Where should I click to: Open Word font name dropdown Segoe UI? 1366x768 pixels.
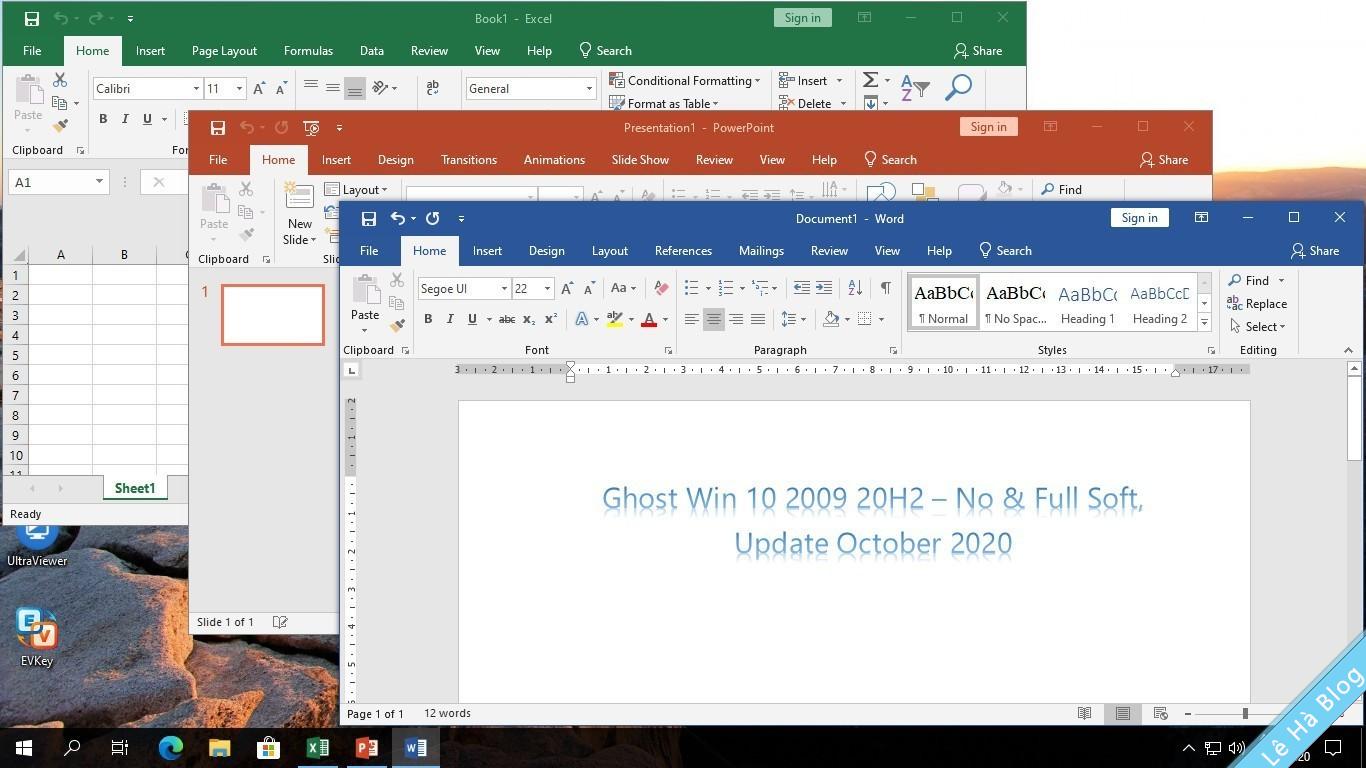504,289
